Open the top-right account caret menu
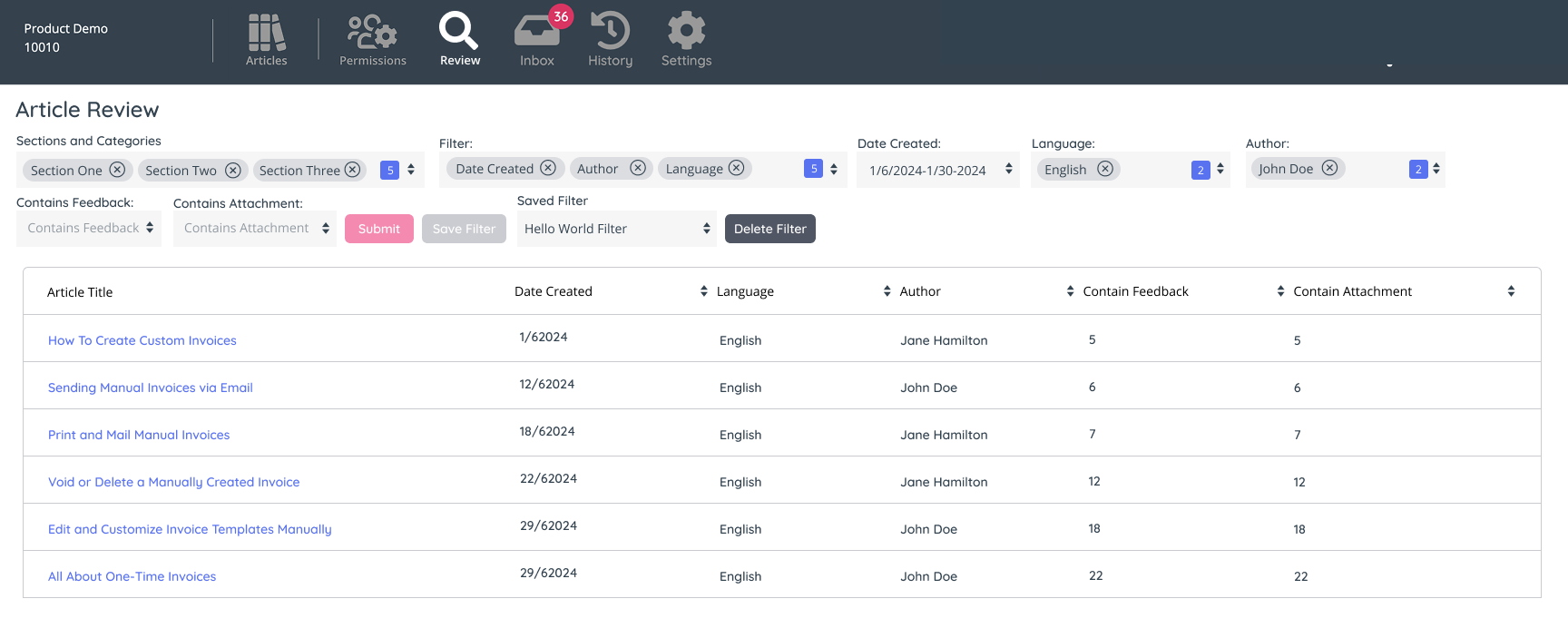The image size is (1568, 638). point(1389,65)
